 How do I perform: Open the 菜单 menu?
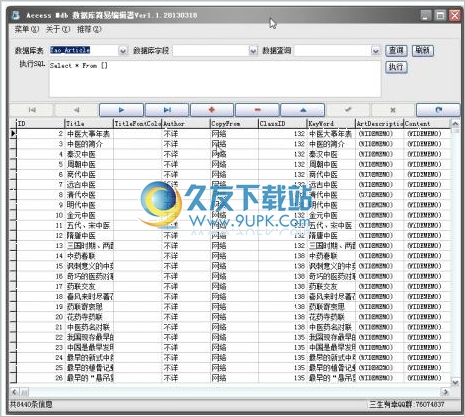[27, 29]
